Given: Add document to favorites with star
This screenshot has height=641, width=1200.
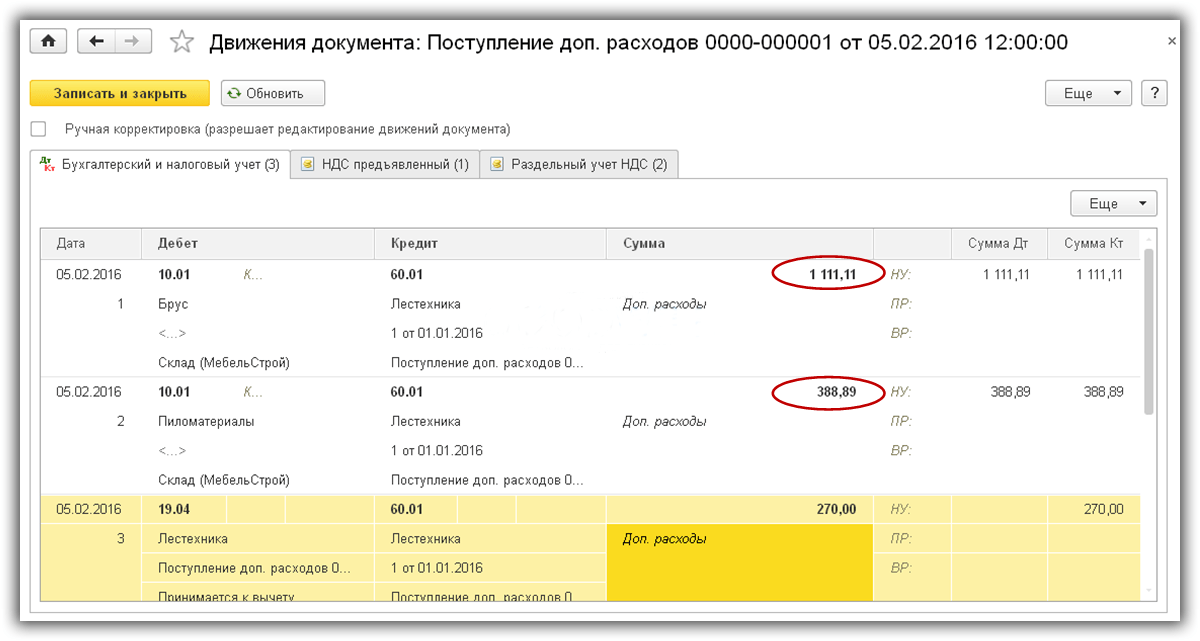Looking at the screenshot, I should 181,42.
